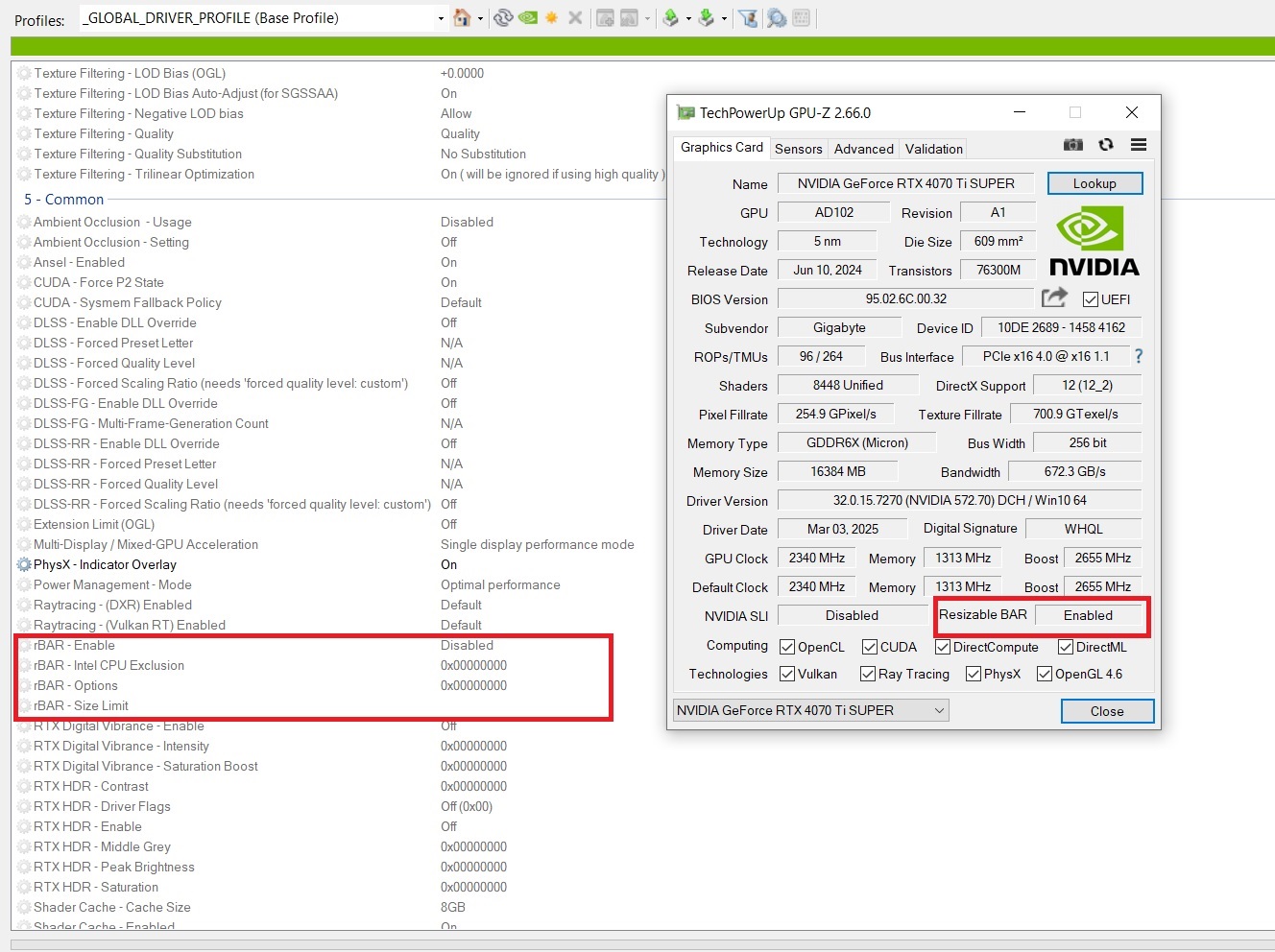Open the GPU-Z hamburger menu icon
1275x952 pixels.
(1139, 145)
